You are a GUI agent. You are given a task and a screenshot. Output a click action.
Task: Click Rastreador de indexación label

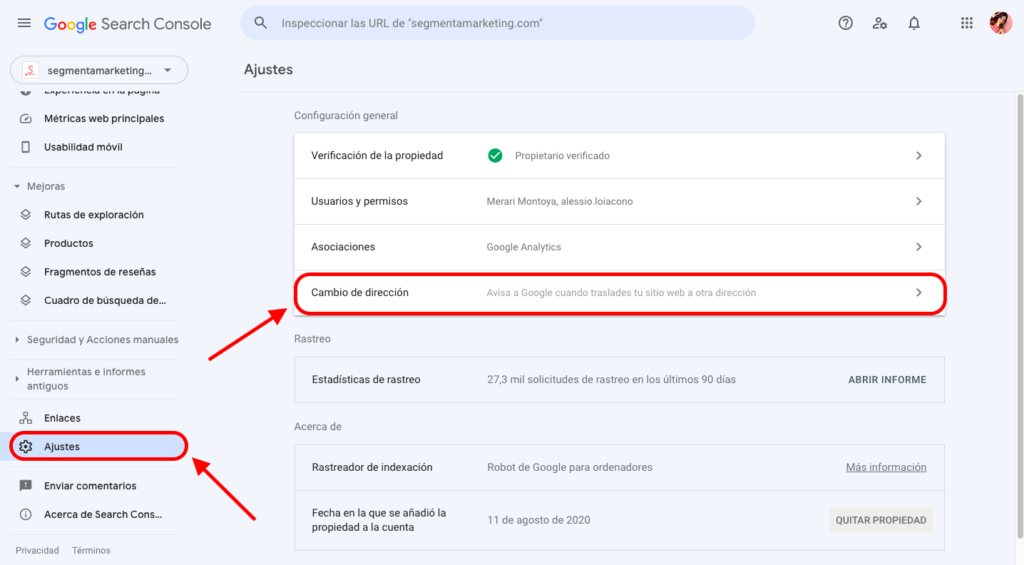point(372,467)
